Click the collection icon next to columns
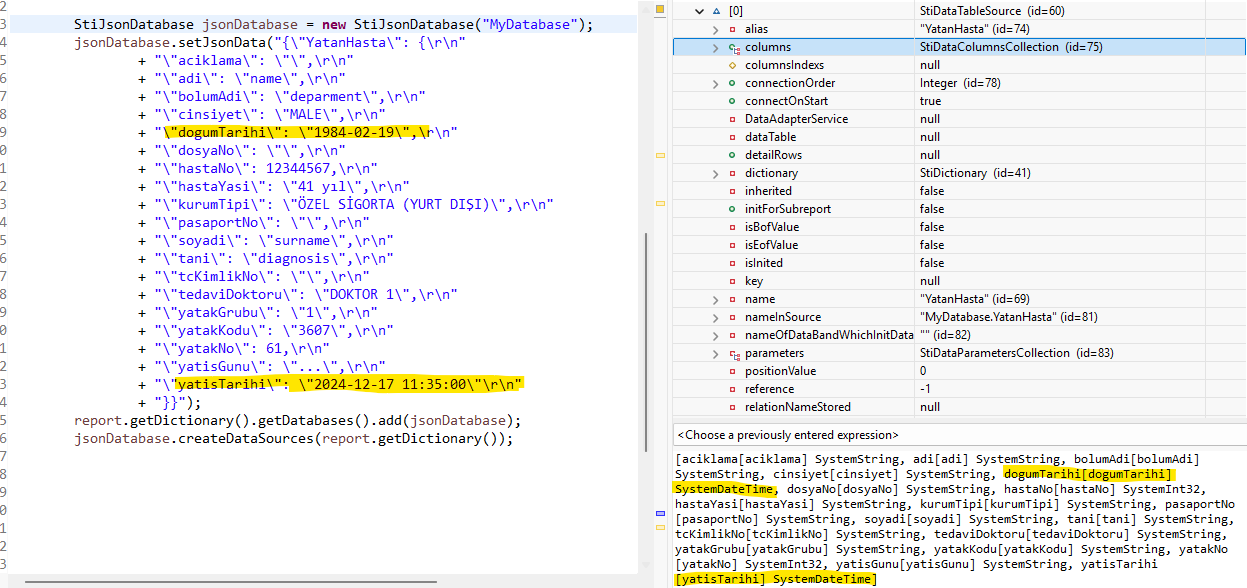Image resolution: width=1247 pixels, height=588 pixels. point(733,46)
